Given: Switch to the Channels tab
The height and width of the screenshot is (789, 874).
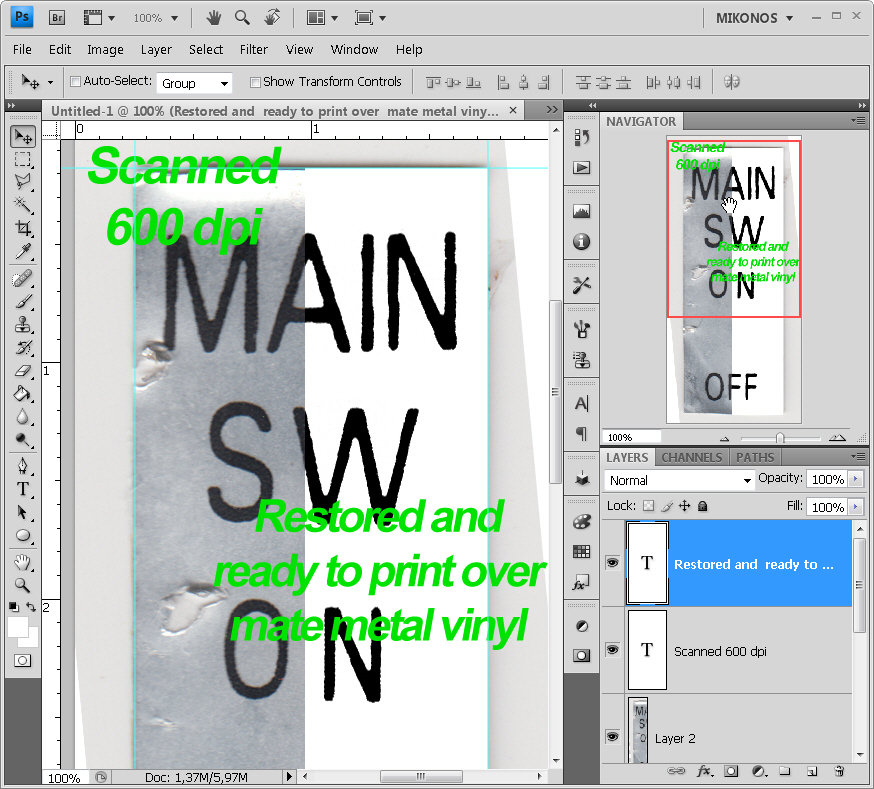Looking at the screenshot, I should 691,457.
